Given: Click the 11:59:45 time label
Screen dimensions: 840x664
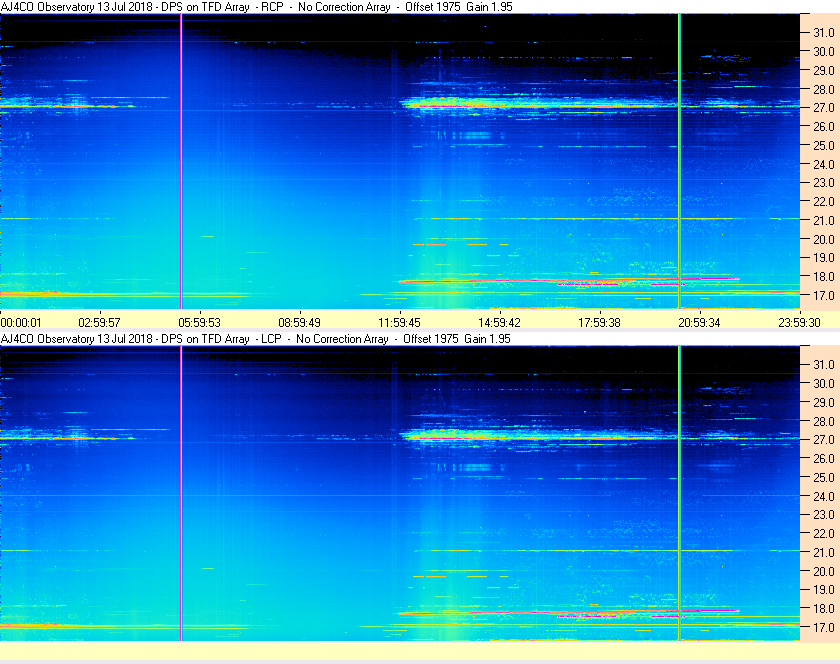Looking at the screenshot, I should point(400,323).
